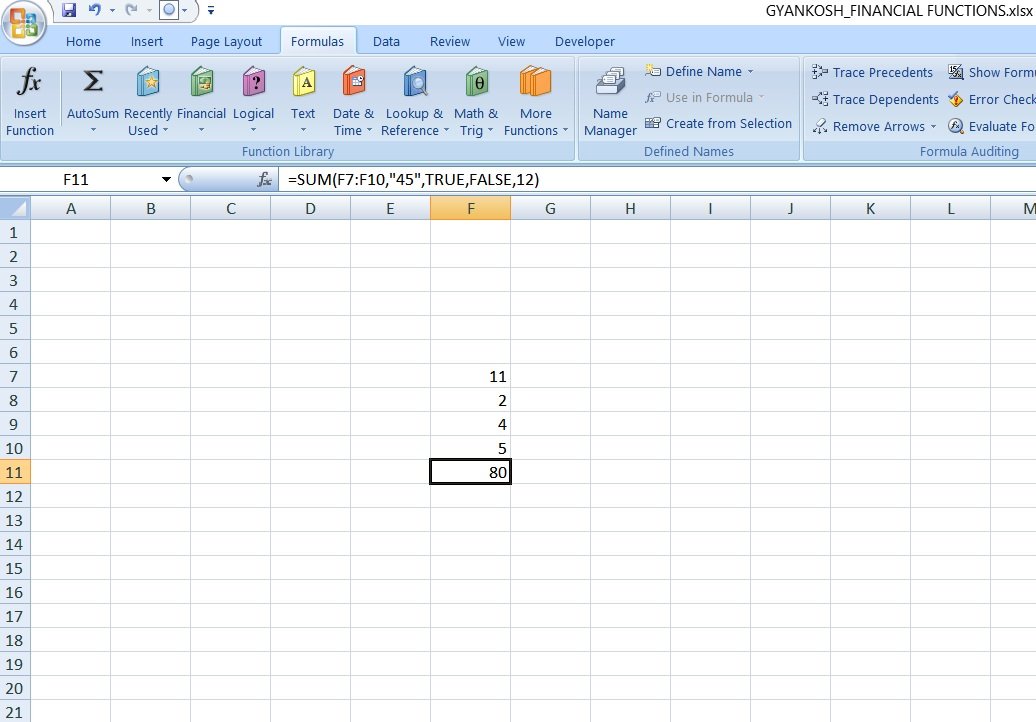Viewport: 1036px width, 722px height.
Task: Expand the Remove Arrows dropdown
Action: pos(874,126)
